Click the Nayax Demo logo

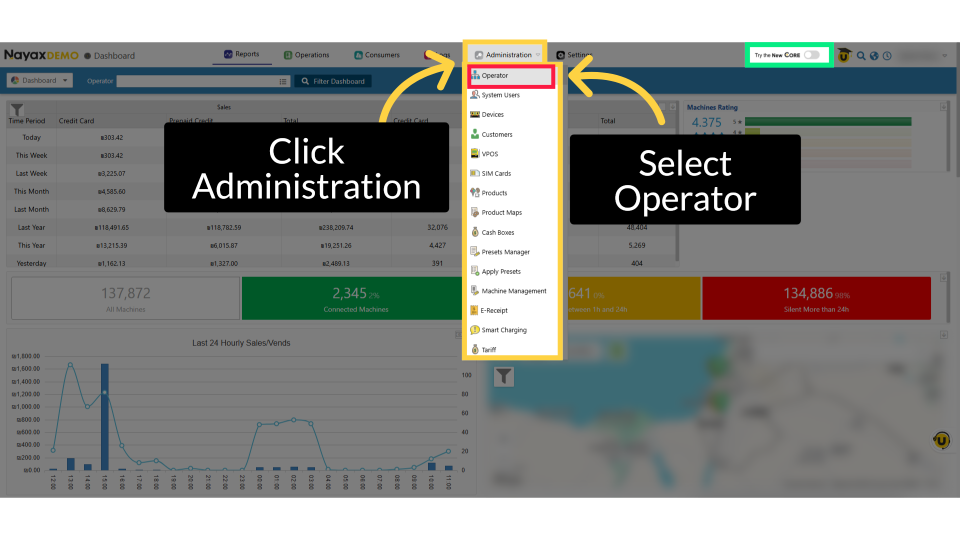(x=41, y=55)
